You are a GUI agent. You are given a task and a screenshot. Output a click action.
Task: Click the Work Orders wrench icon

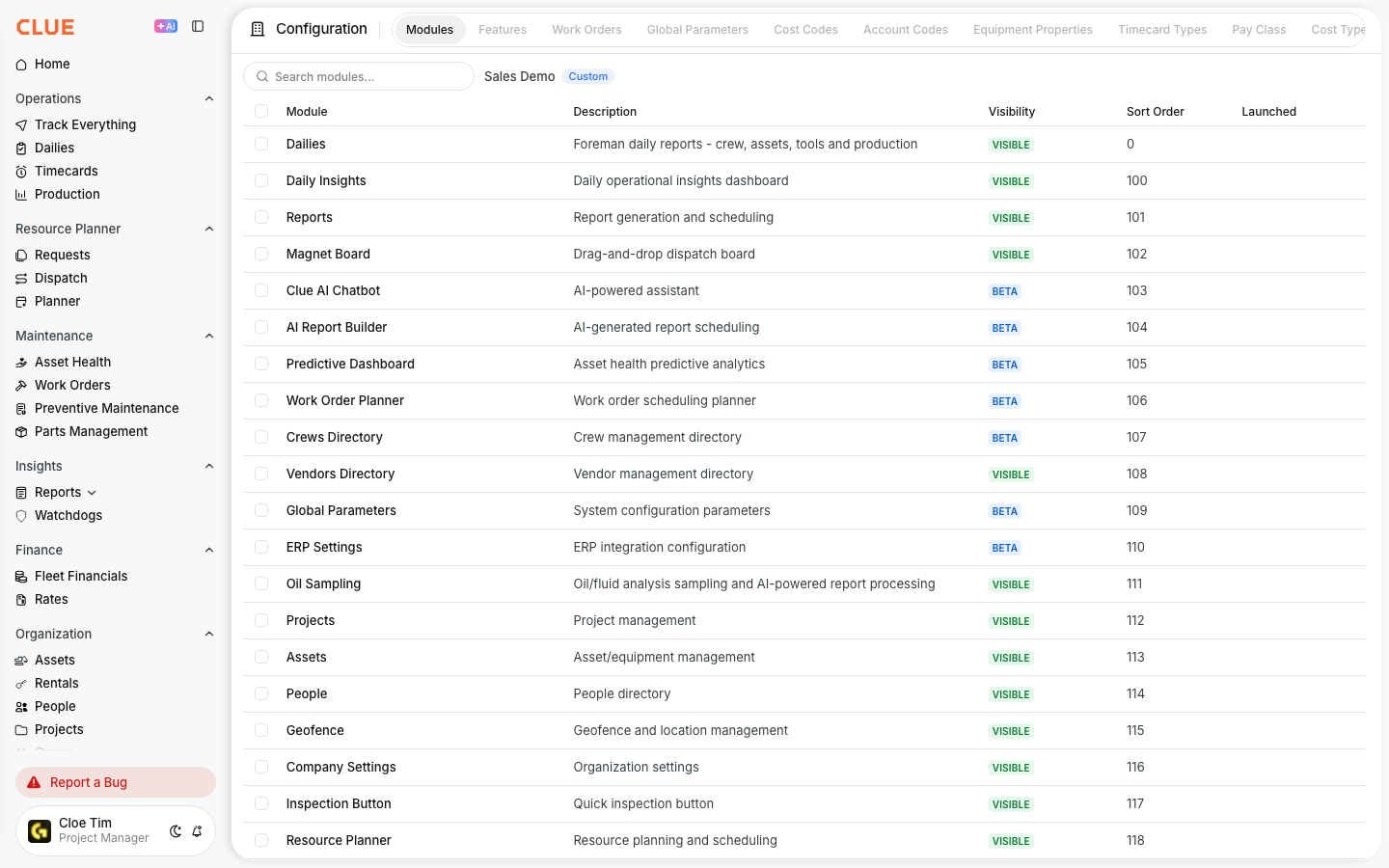tap(21, 386)
